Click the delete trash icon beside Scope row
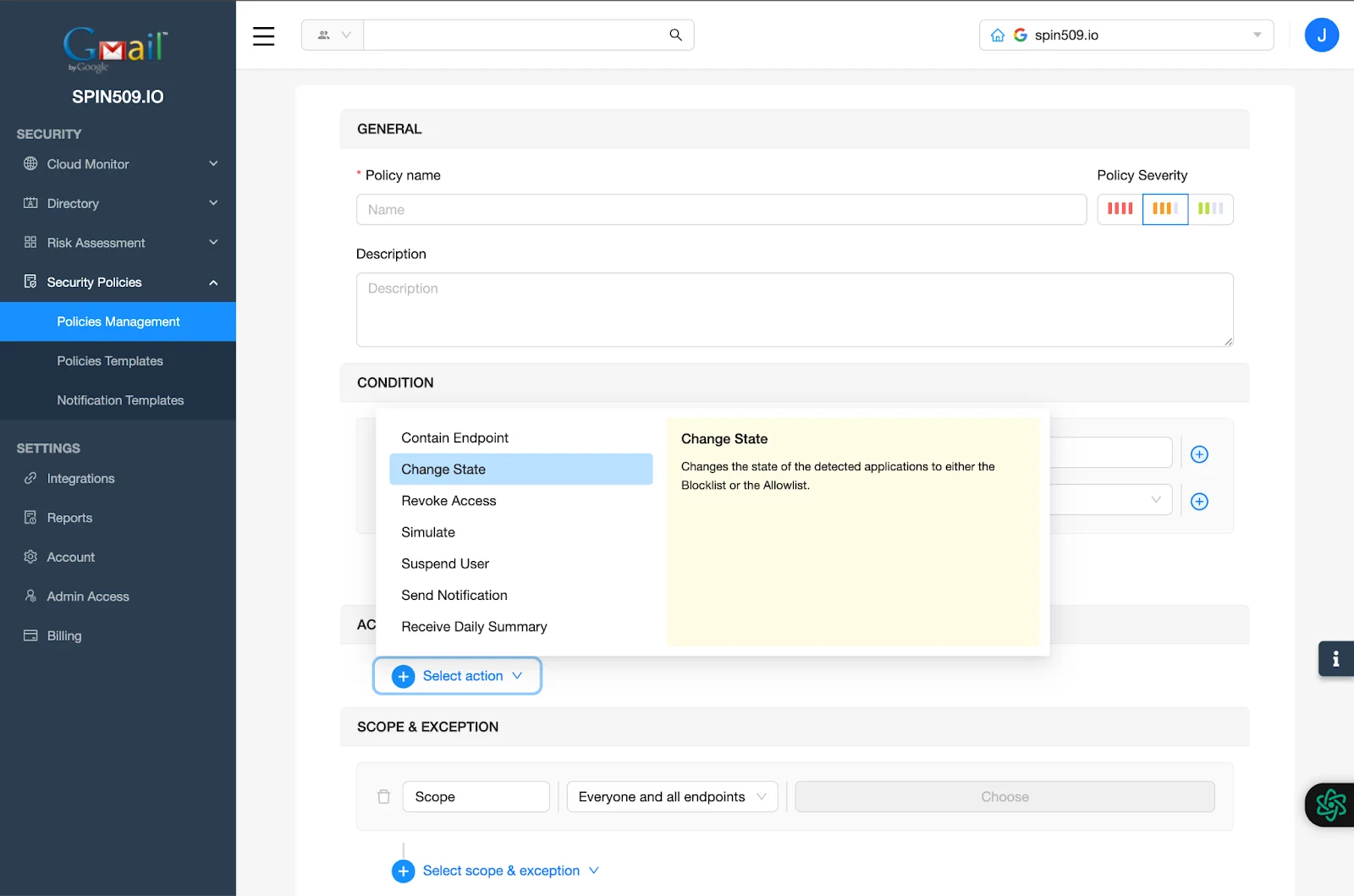 383,796
